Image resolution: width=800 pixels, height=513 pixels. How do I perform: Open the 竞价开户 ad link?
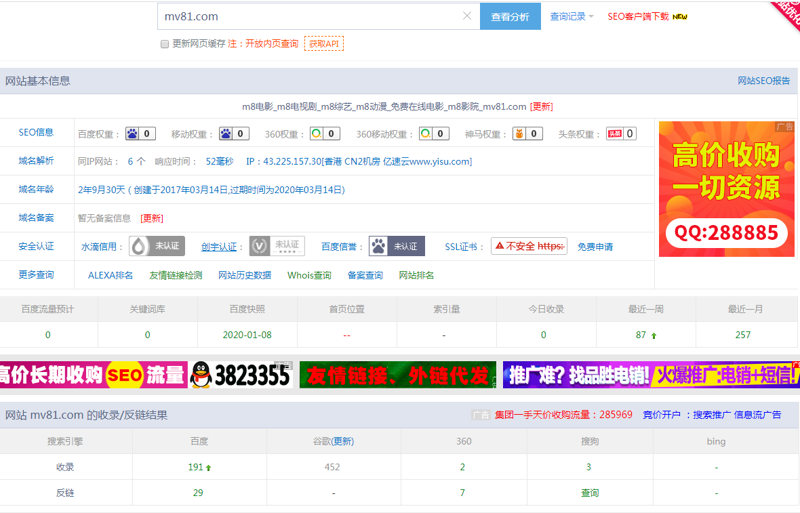pos(661,414)
